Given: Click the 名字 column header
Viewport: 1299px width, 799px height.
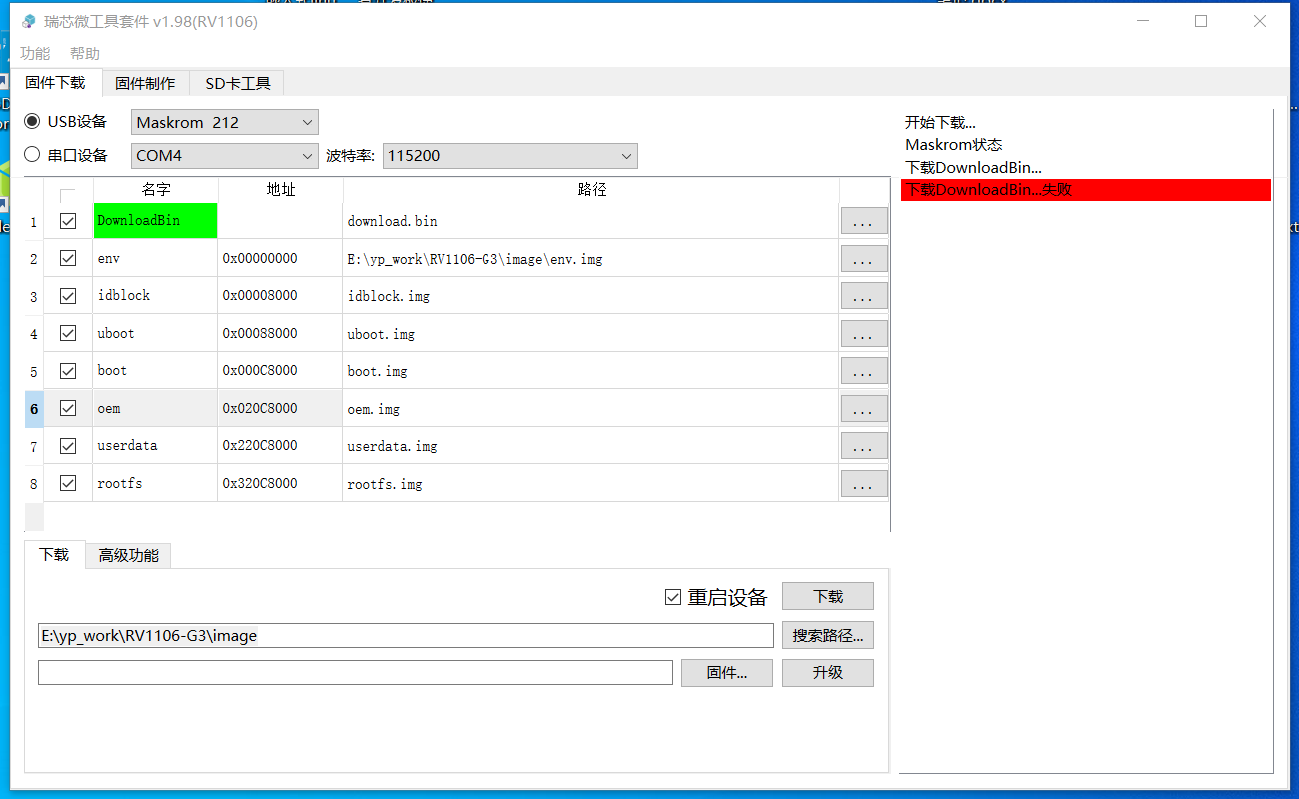Looking at the screenshot, I should click(x=155, y=189).
